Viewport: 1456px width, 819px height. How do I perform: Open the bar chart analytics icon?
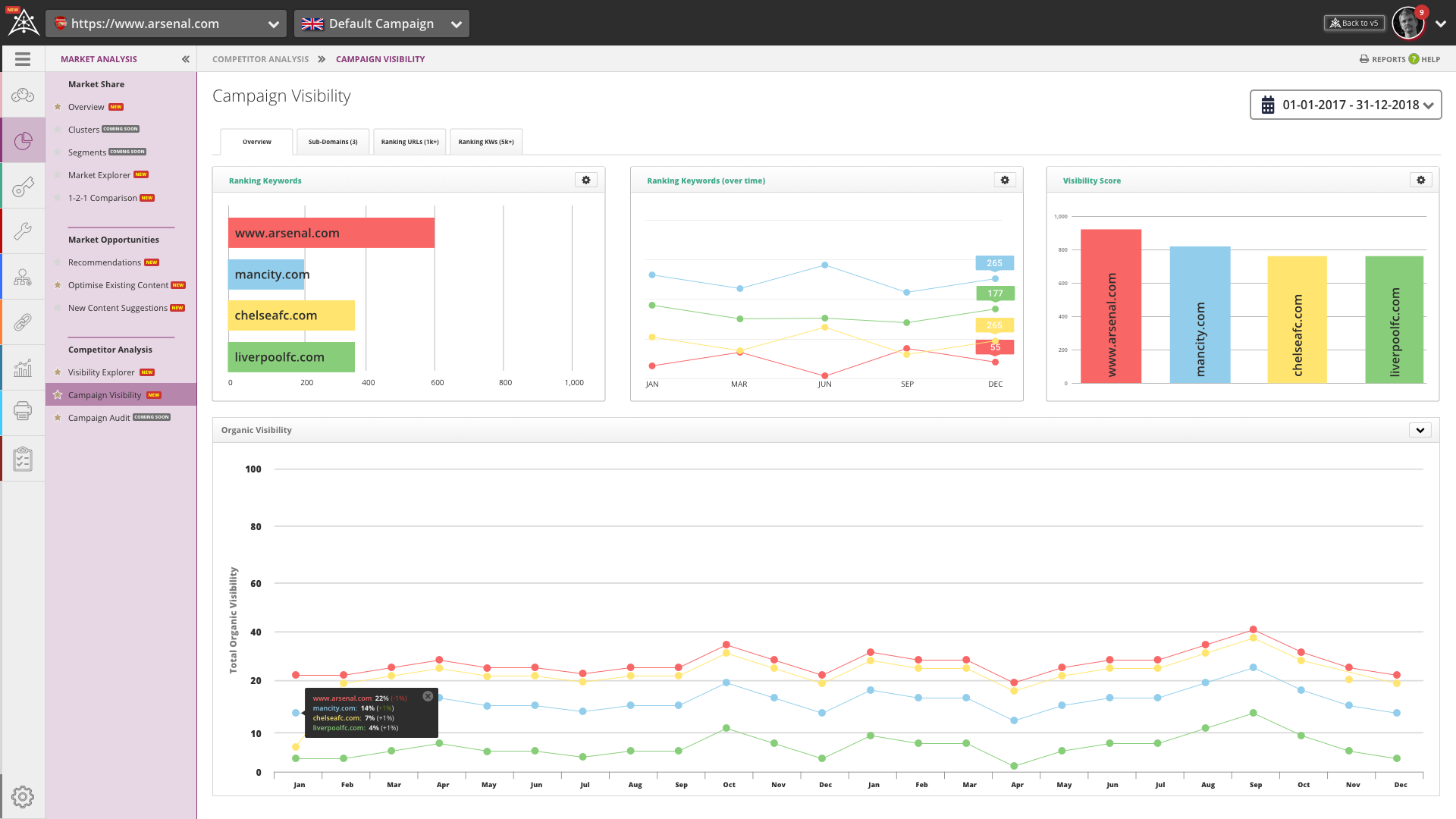tap(23, 367)
